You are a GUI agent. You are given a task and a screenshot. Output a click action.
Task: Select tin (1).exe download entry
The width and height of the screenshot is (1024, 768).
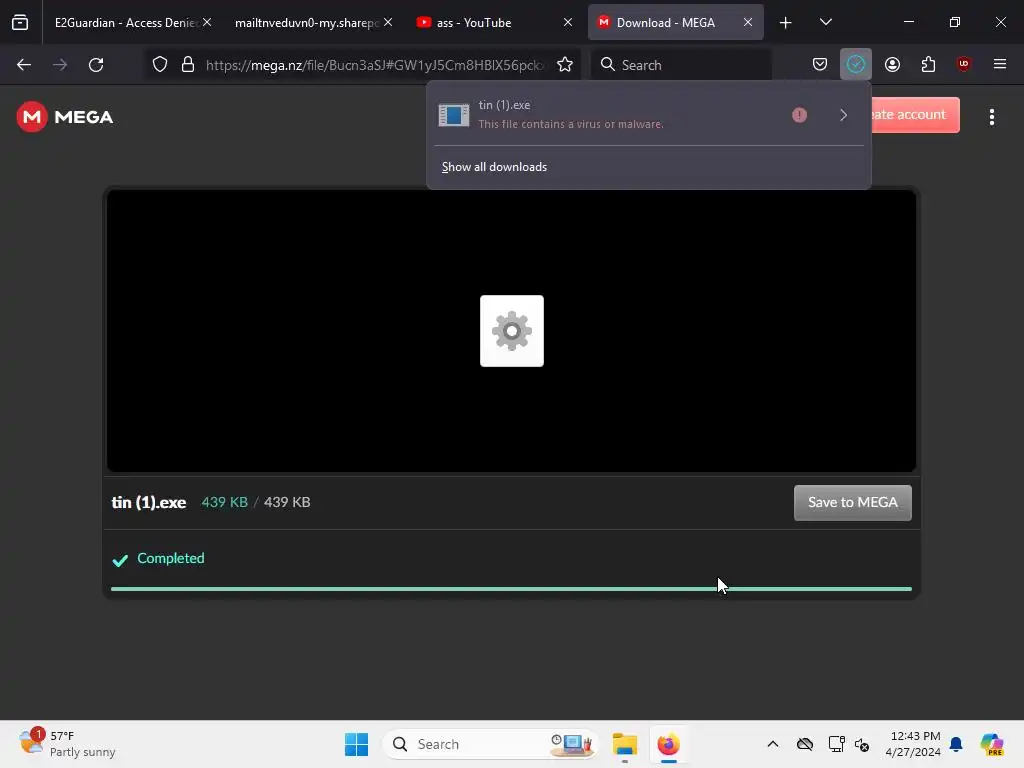[608, 115]
